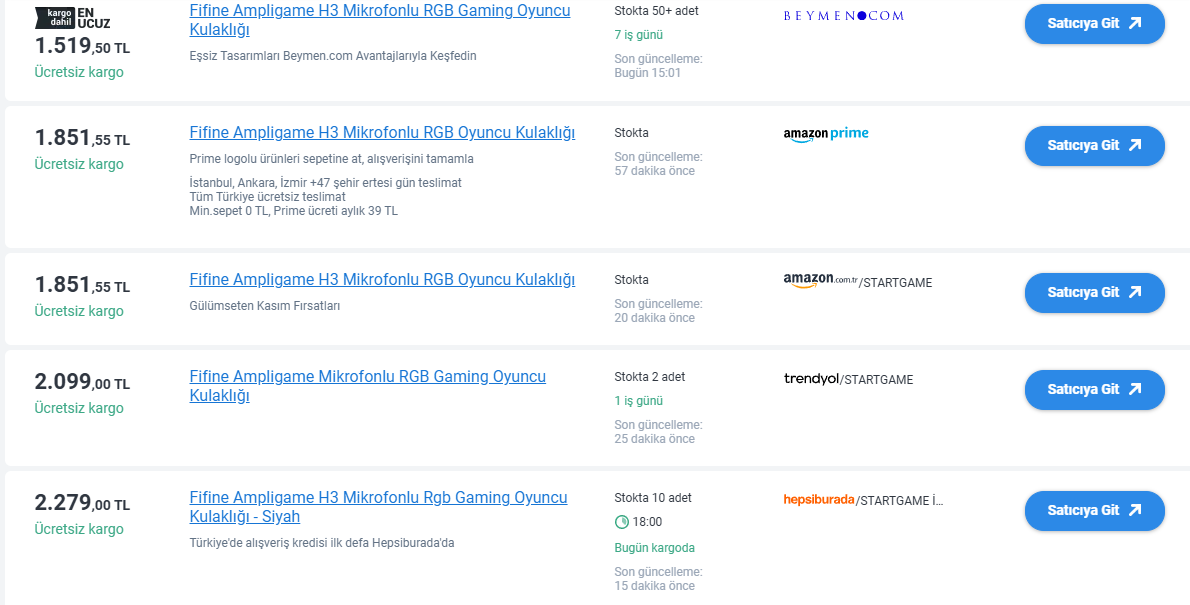Open the Hepsiburada product link ending in 'Siyah'

[378, 507]
